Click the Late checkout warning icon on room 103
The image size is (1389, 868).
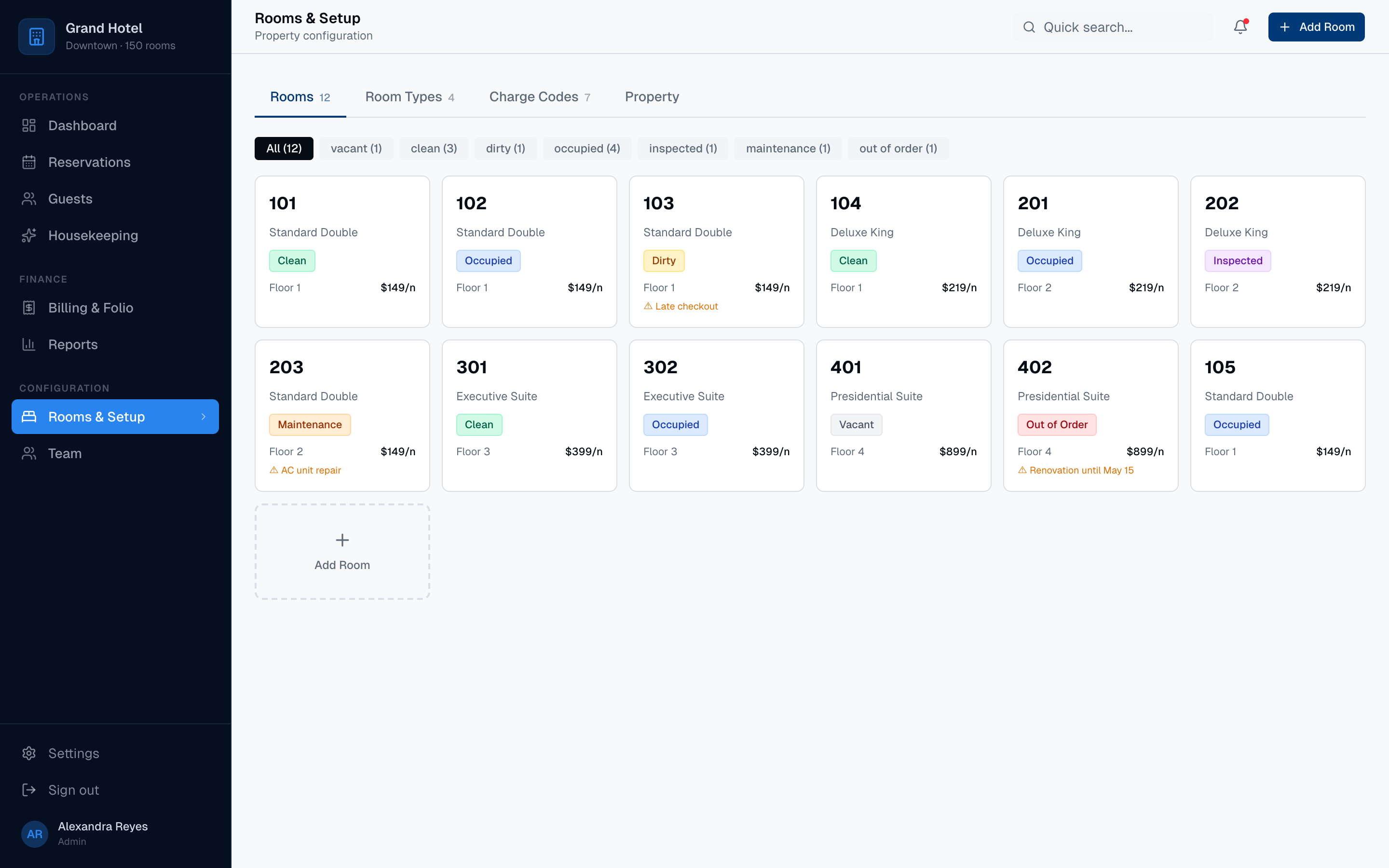pos(648,306)
